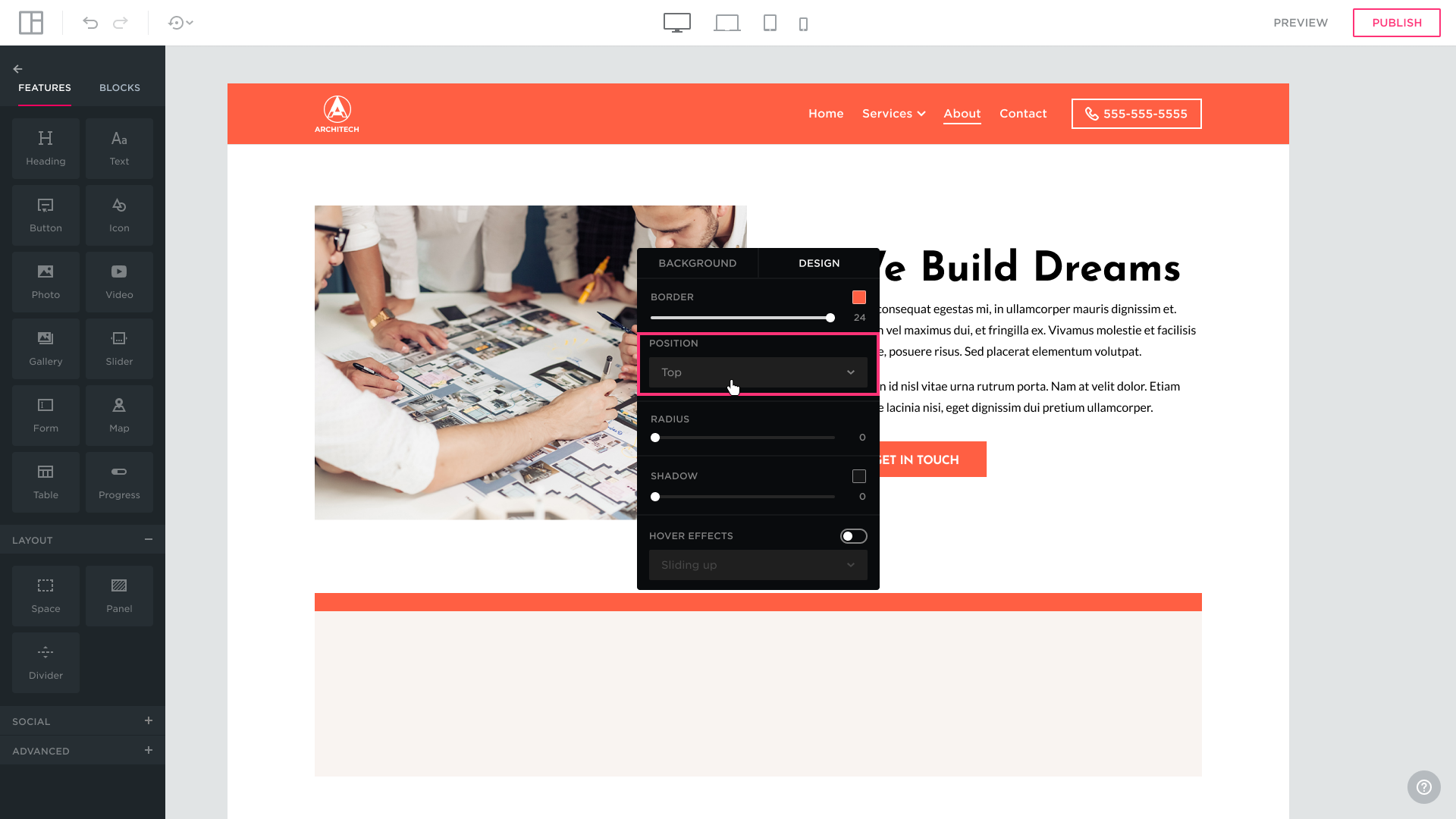This screenshot has width=1456, height=819.
Task: Open the Position dropdown set to Top
Action: click(758, 372)
